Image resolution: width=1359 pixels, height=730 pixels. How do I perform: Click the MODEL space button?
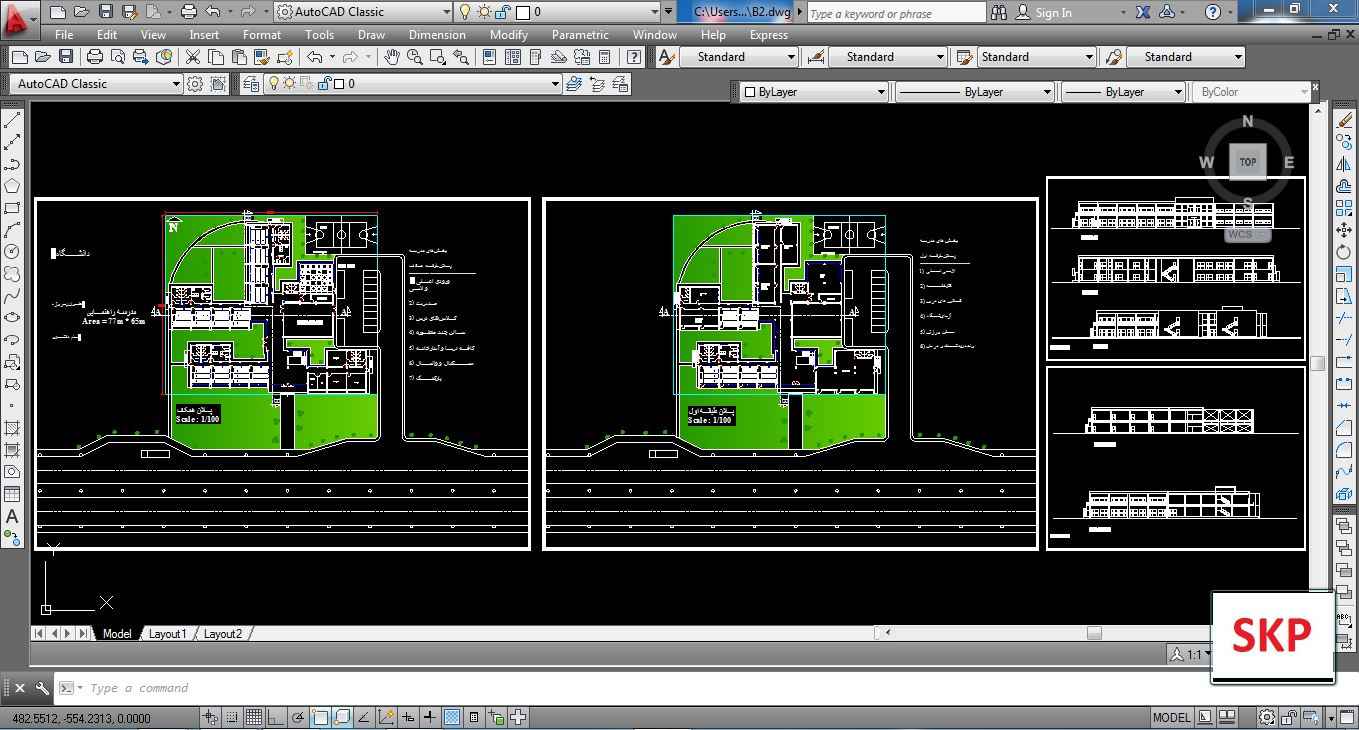click(1171, 717)
